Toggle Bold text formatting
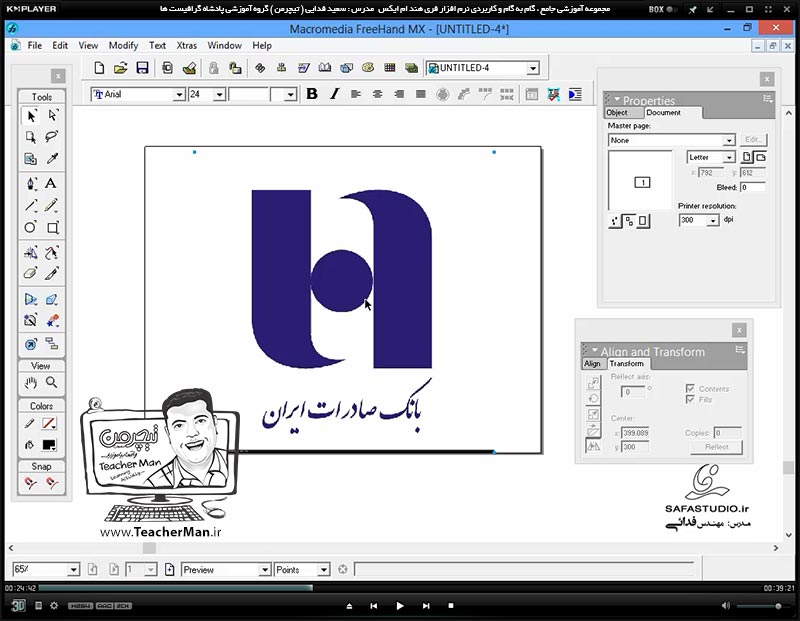Viewport: 800px width, 621px height. (312, 94)
